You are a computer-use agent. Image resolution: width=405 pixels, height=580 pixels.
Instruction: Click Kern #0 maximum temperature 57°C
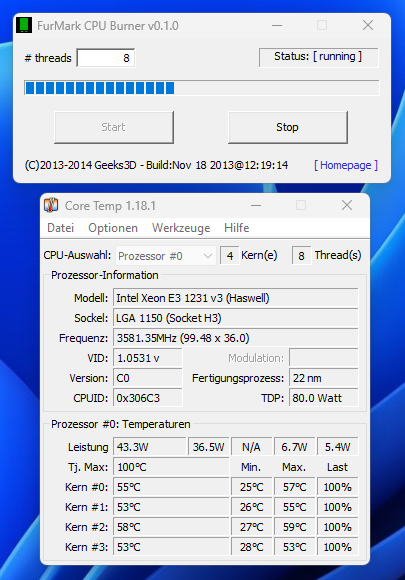tap(294, 487)
